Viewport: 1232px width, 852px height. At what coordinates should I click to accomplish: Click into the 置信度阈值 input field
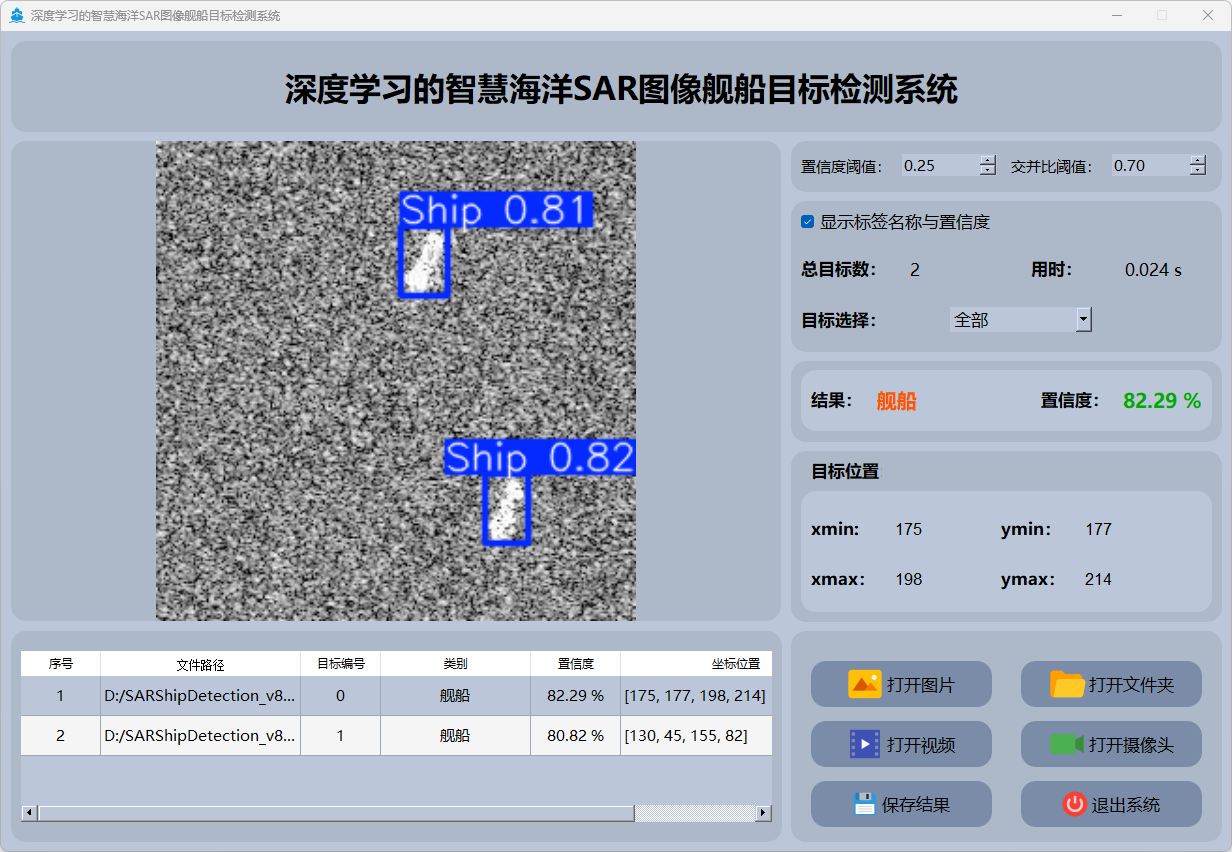(938, 166)
